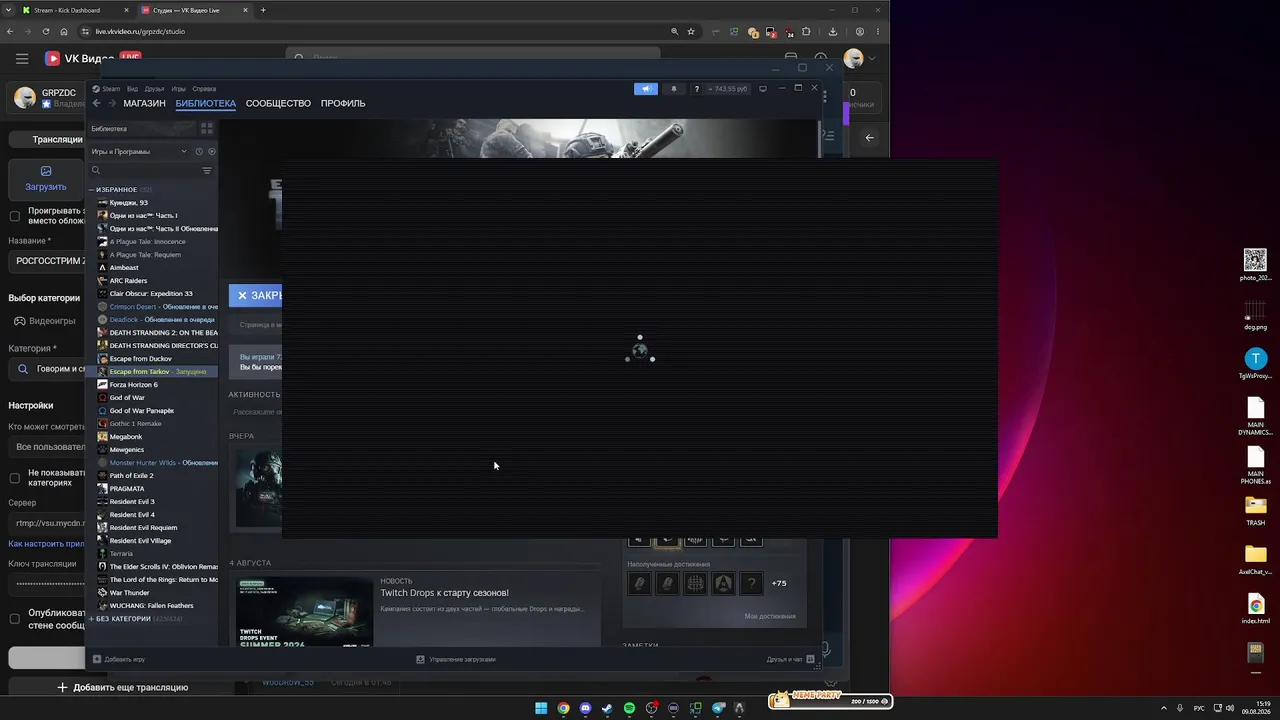Open Chrome extensions puzzle icon
The image size is (1280, 720).
(806, 31)
